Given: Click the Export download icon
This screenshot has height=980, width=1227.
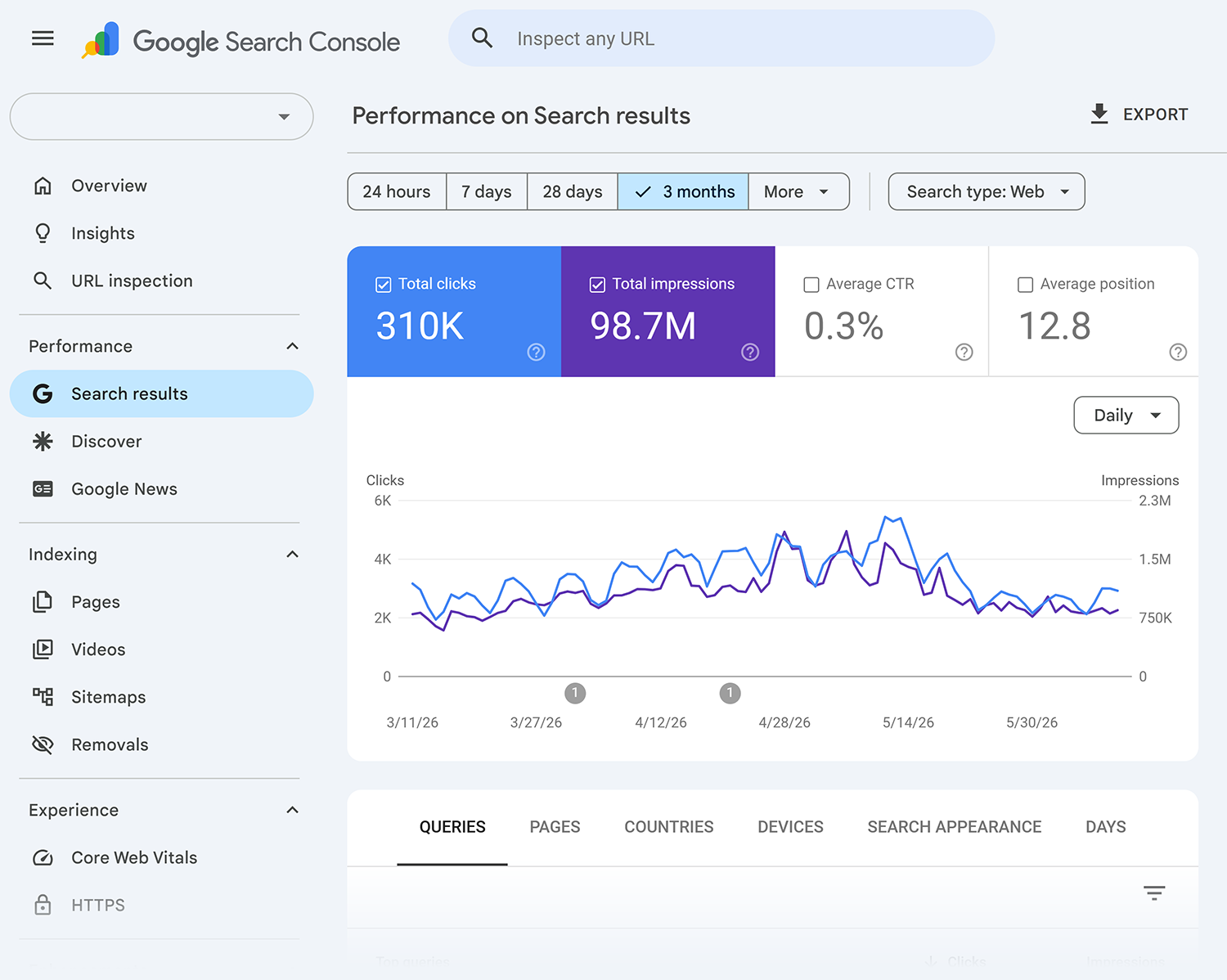Looking at the screenshot, I should (1099, 114).
